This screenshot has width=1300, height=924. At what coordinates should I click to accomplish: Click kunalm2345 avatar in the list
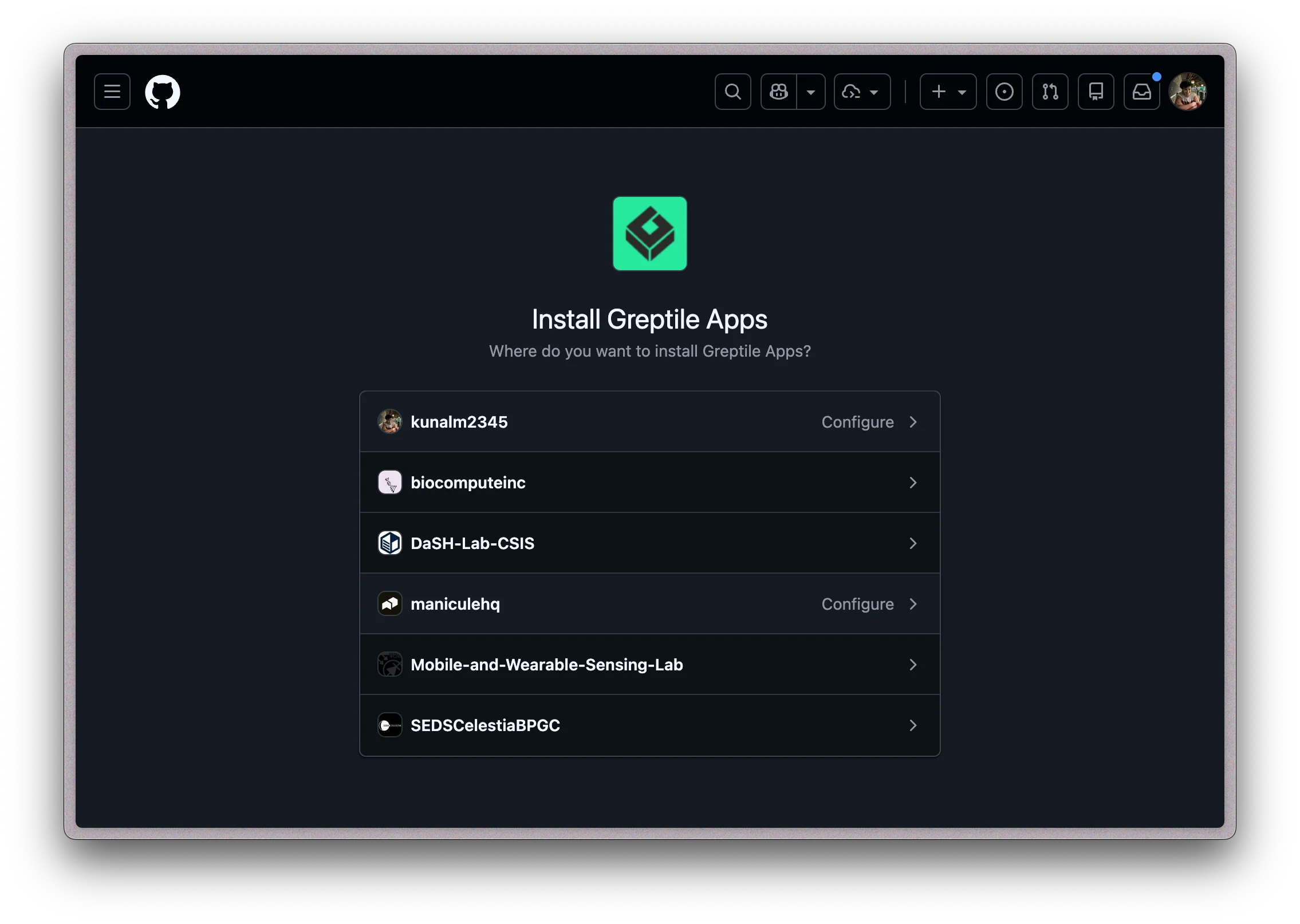click(x=390, y=422)
